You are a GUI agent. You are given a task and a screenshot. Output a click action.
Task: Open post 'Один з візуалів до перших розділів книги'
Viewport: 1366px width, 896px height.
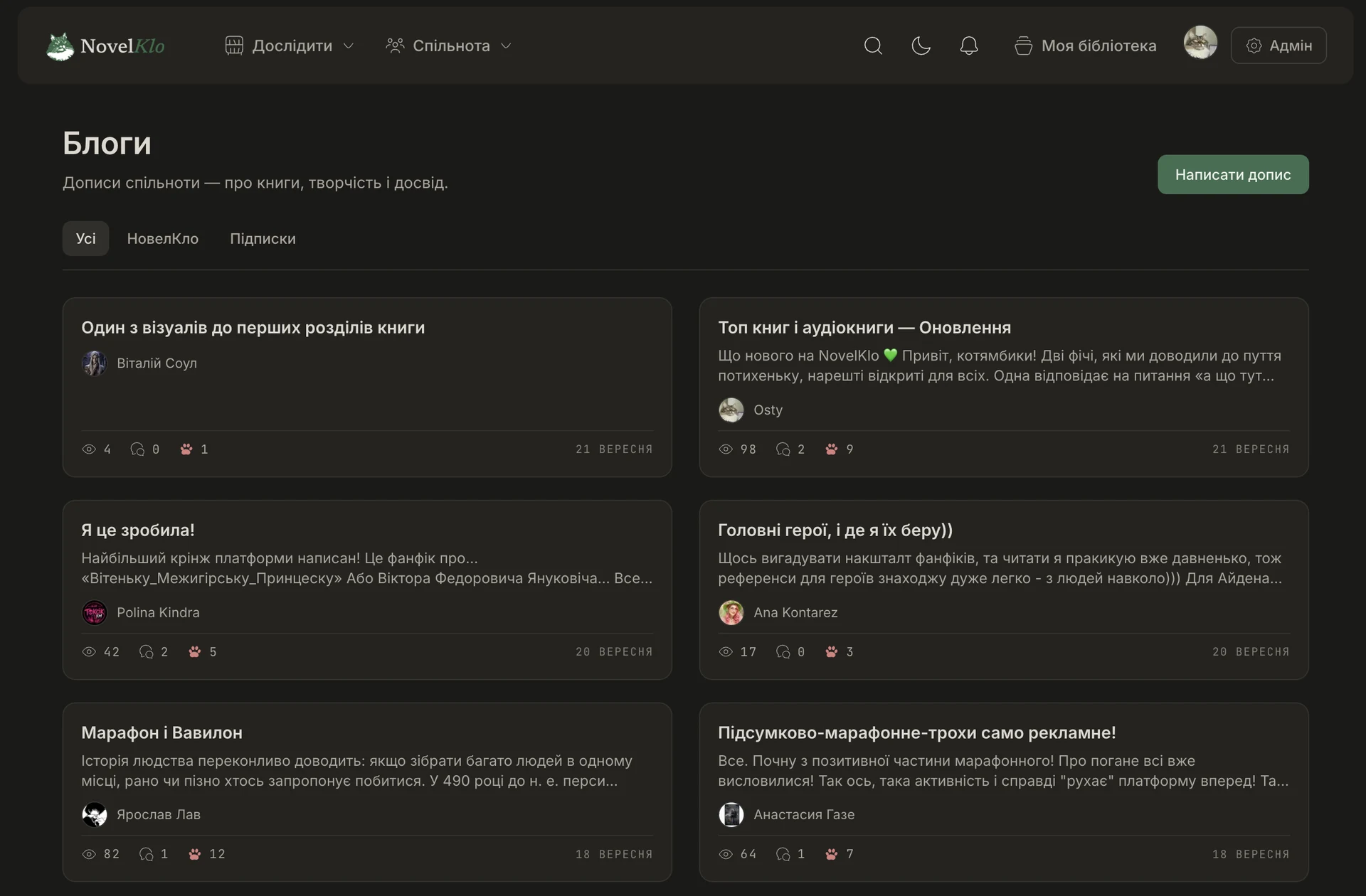tap(253, 328)
